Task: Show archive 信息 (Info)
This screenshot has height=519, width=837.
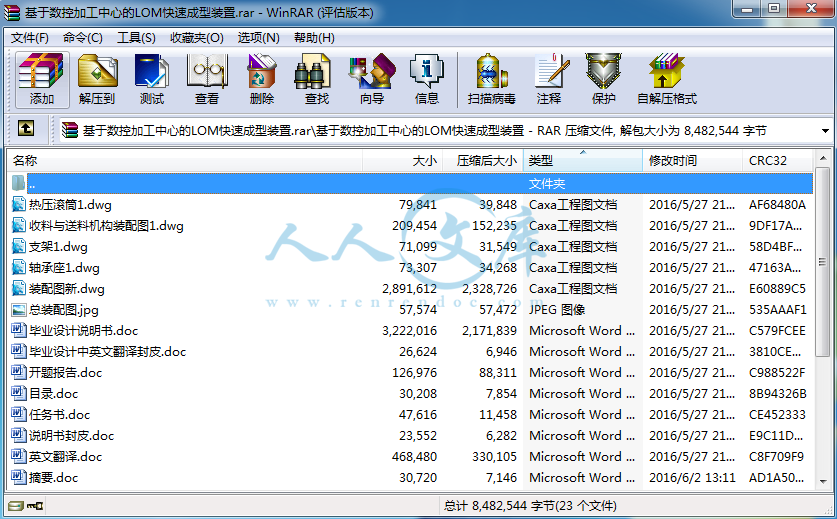Action: point(427,80)
